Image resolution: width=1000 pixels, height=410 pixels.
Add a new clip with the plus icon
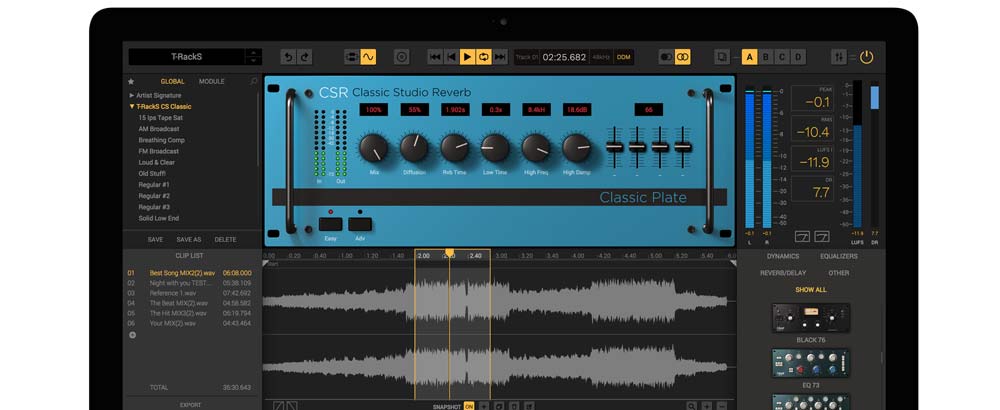click(x=132, y=335)
